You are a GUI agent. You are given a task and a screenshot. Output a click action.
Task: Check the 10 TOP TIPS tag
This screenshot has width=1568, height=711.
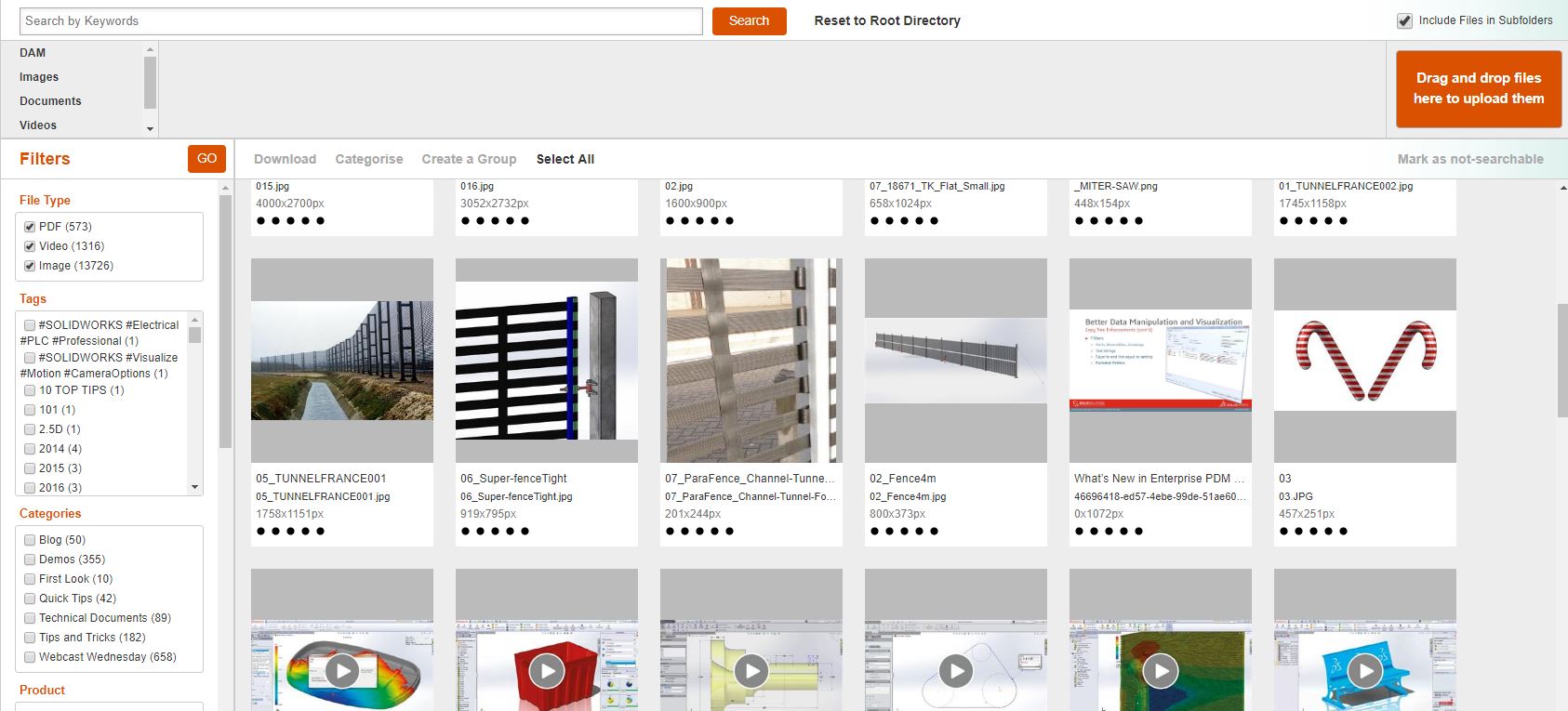[30, 390]
